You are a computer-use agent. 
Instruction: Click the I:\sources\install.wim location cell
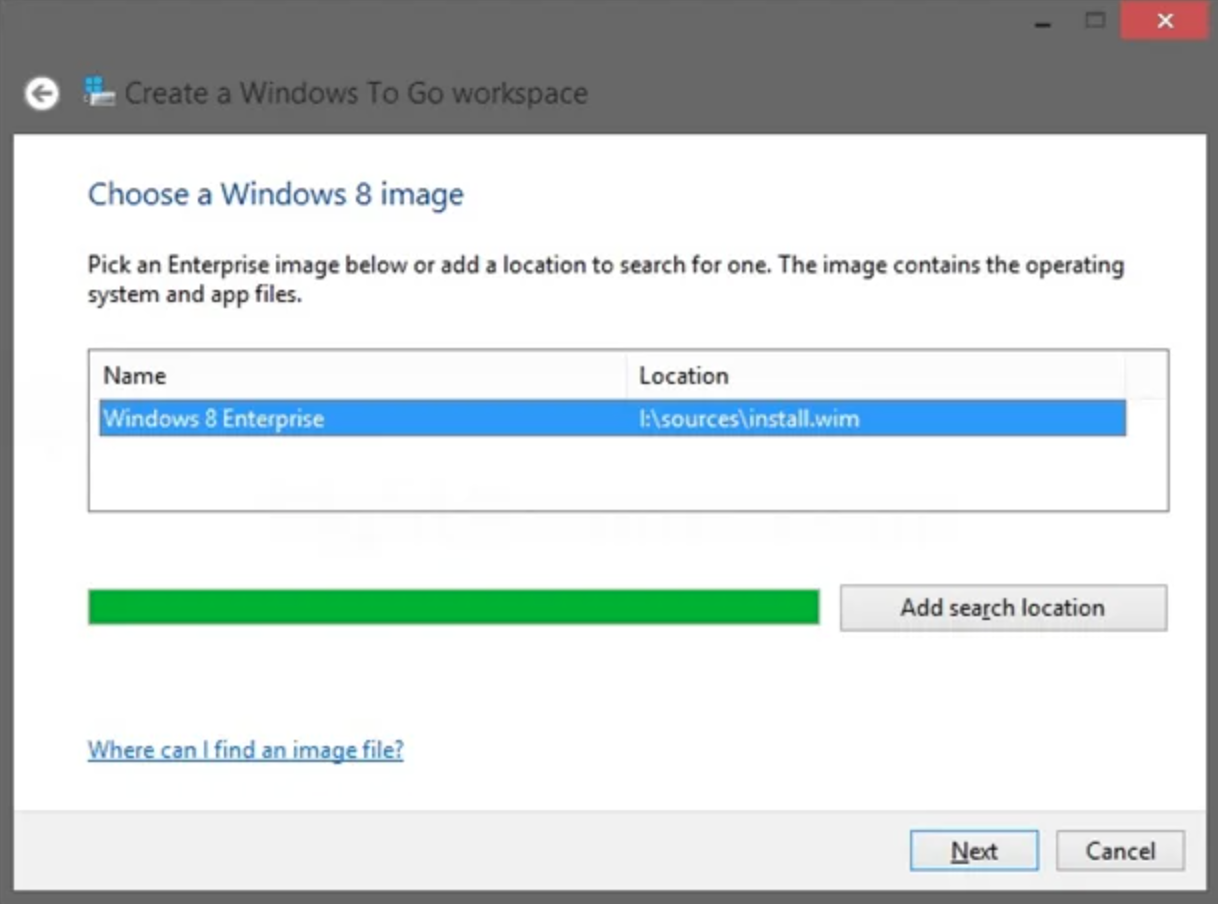point(749,418)
